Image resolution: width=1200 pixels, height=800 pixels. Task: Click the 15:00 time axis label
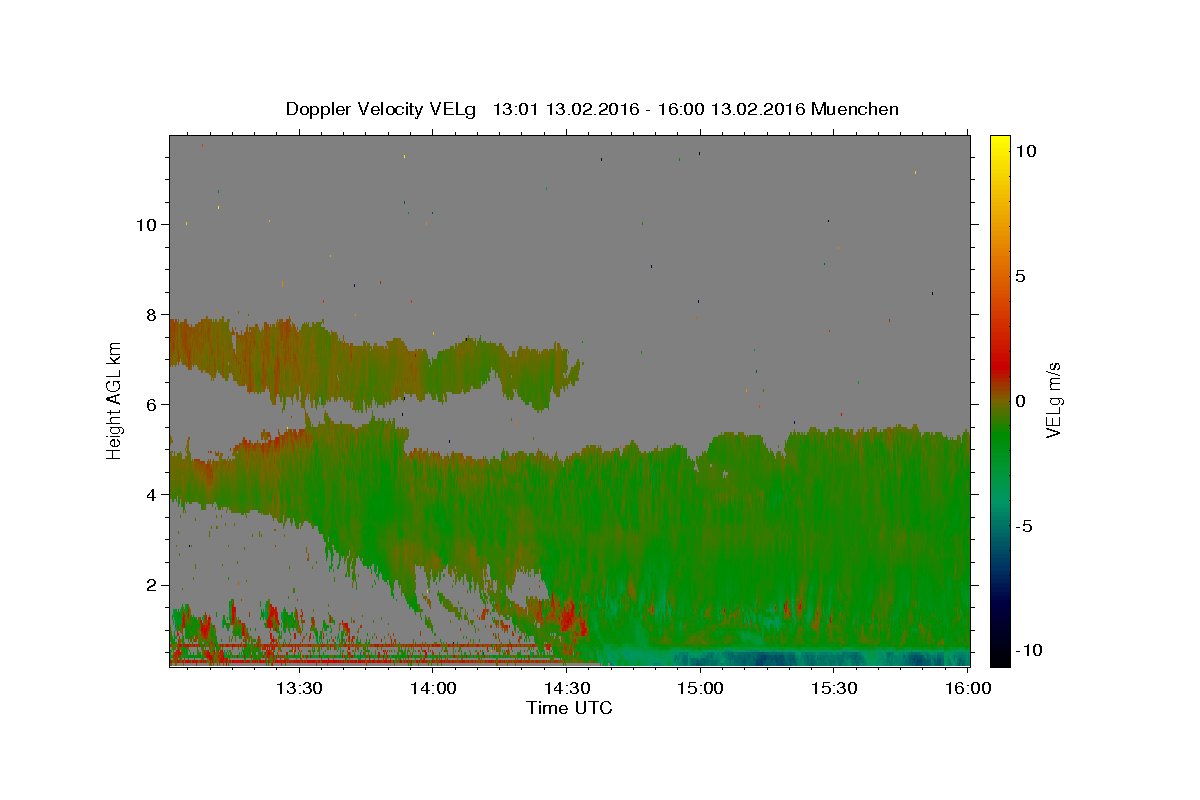[700, 688]
